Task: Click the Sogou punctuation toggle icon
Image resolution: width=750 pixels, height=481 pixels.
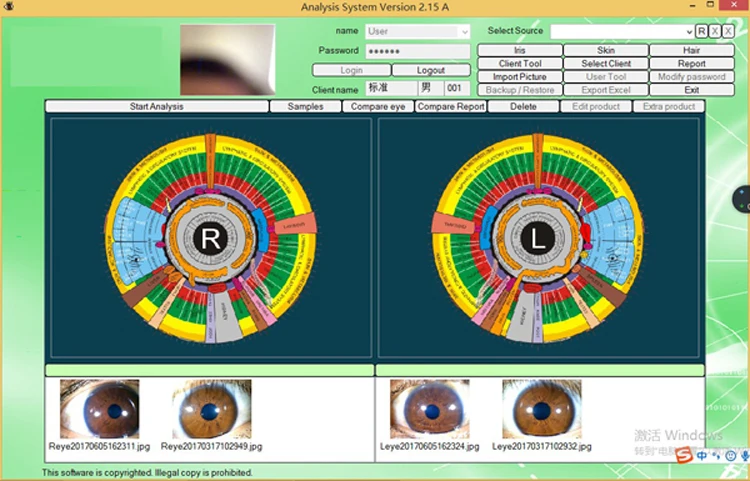Action: coord(716,456)
